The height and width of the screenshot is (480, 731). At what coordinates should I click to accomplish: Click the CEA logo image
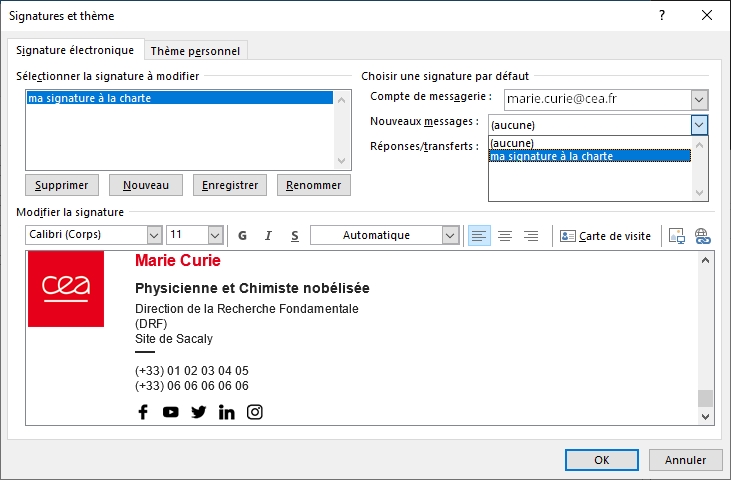(x=66, y=288)
